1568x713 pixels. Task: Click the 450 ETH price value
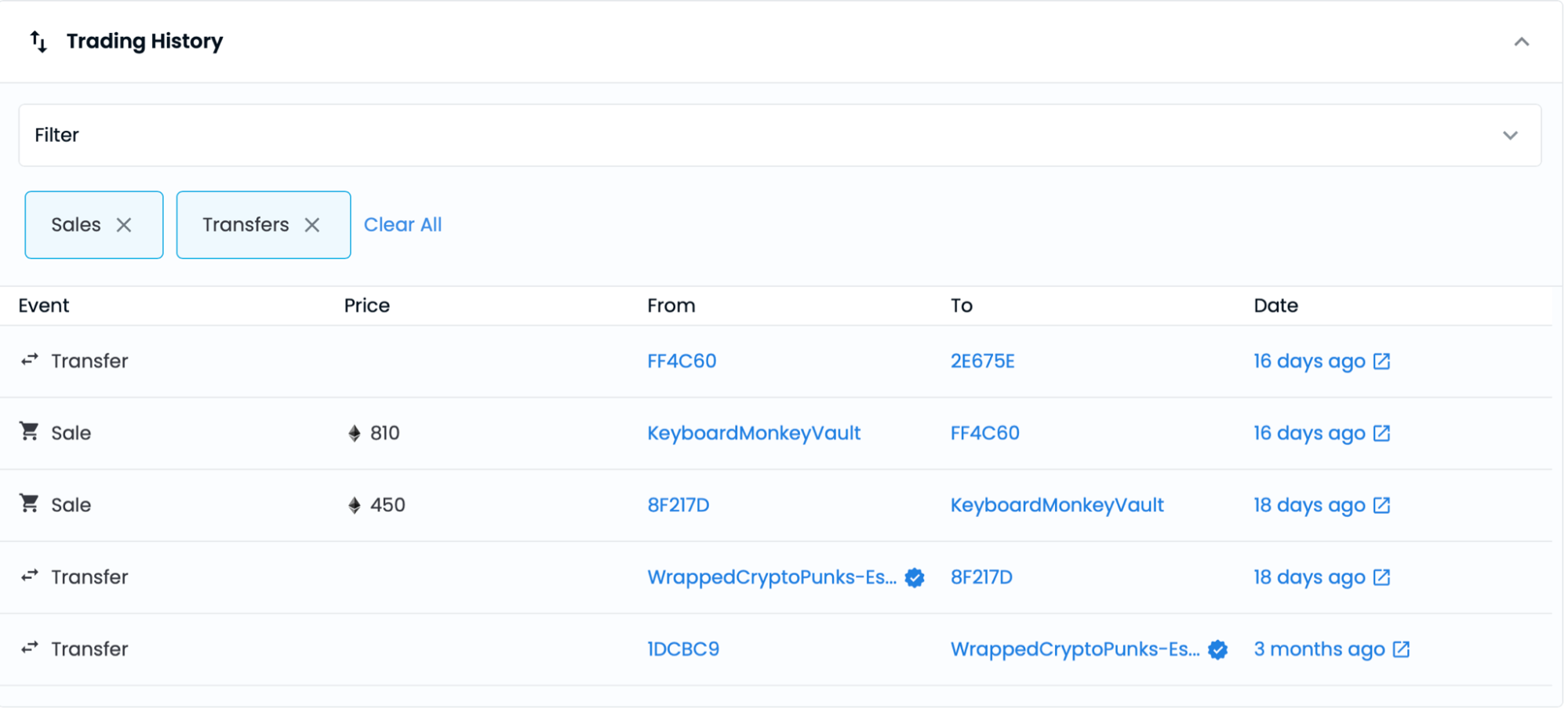tap(387, 505)
